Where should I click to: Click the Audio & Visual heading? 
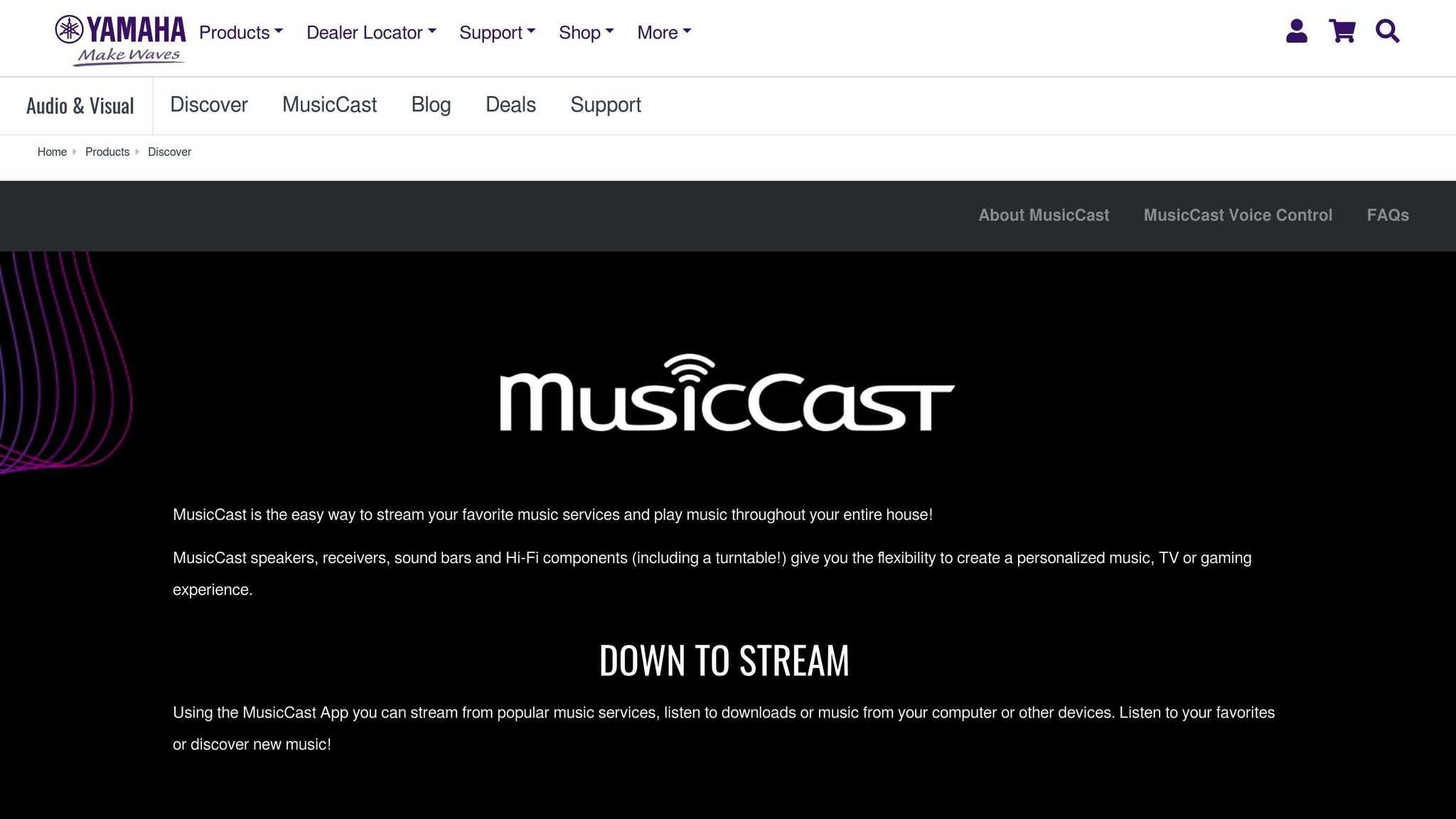point(80,106)
